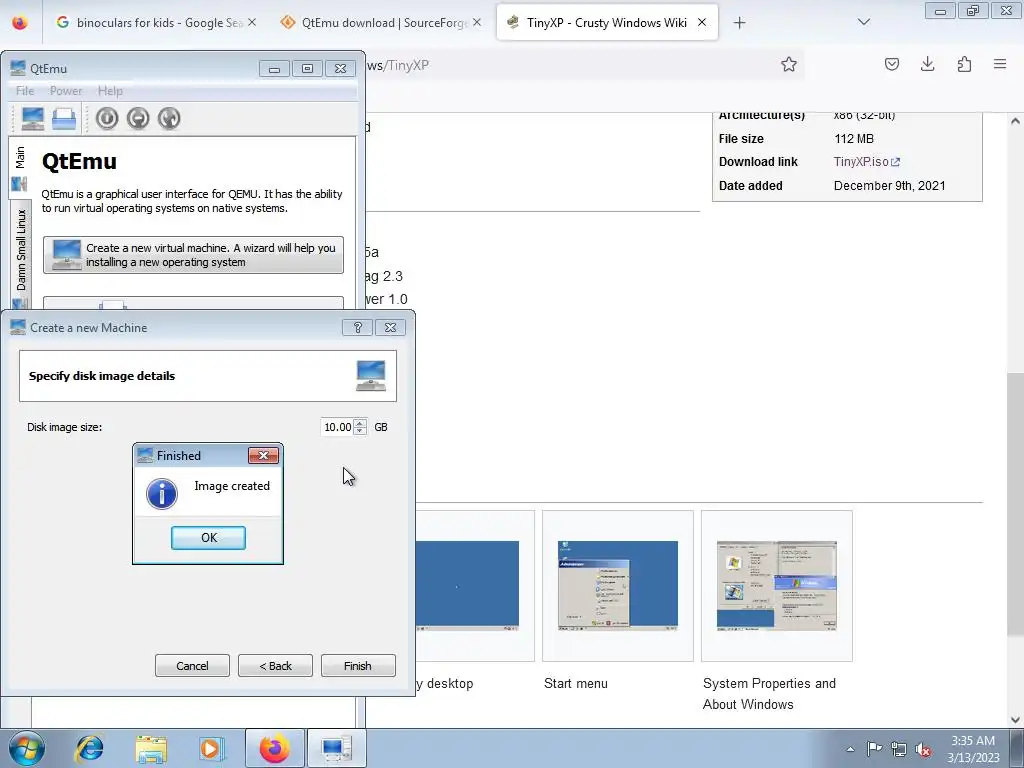Screen dimensions: 1024x768
Task: Open the QtEmu File menu
Action: 25,91
